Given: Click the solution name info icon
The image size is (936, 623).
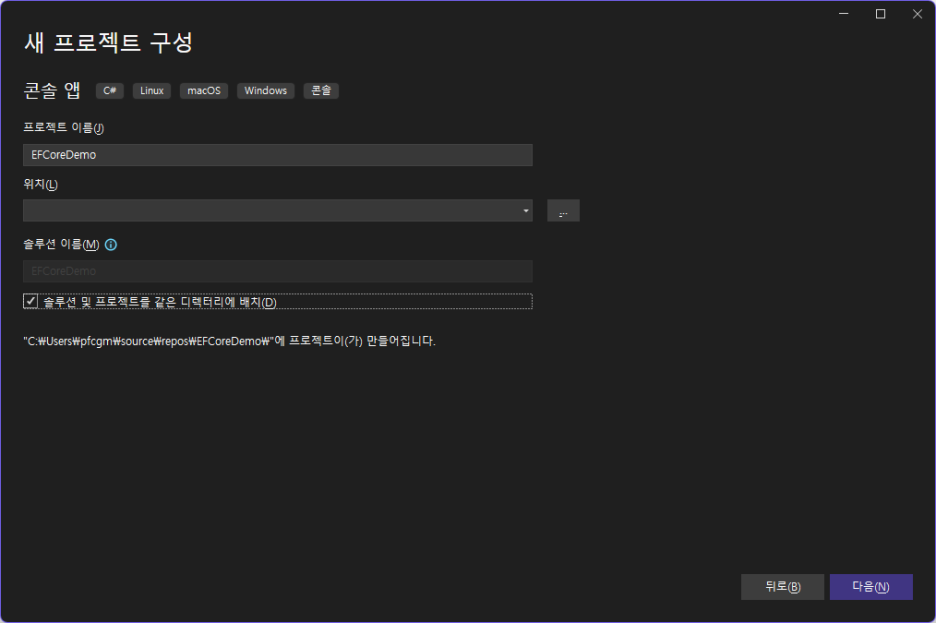Looking at the screenshot, I should (111, 245).
